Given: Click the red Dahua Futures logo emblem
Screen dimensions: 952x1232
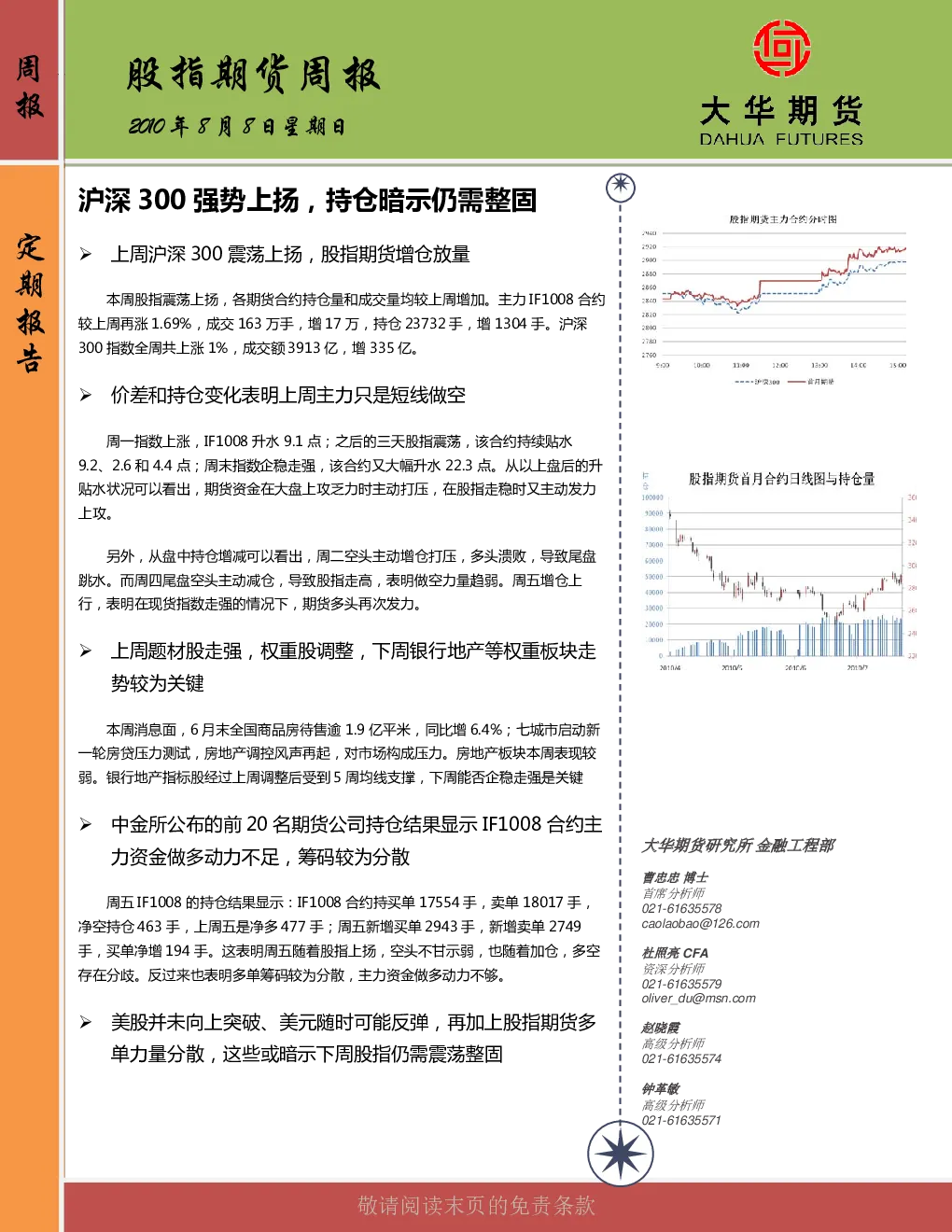Looking at the screenshot, I should point(781,49).
